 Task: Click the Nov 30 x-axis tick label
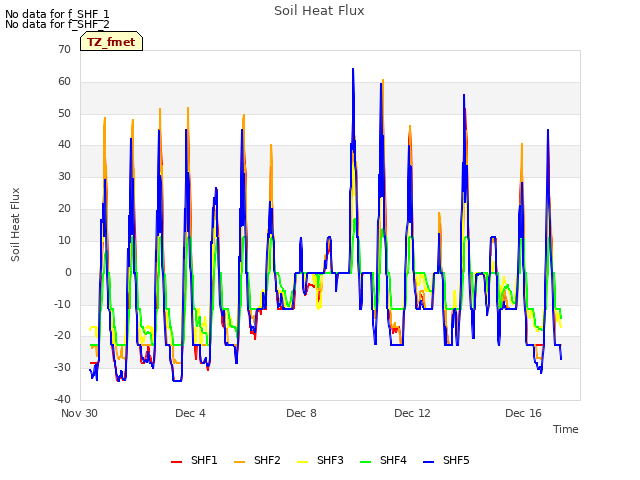point(79,413)
